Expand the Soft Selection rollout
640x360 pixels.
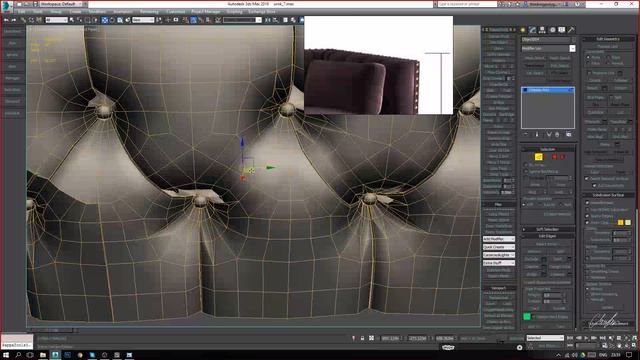(547, 229)
